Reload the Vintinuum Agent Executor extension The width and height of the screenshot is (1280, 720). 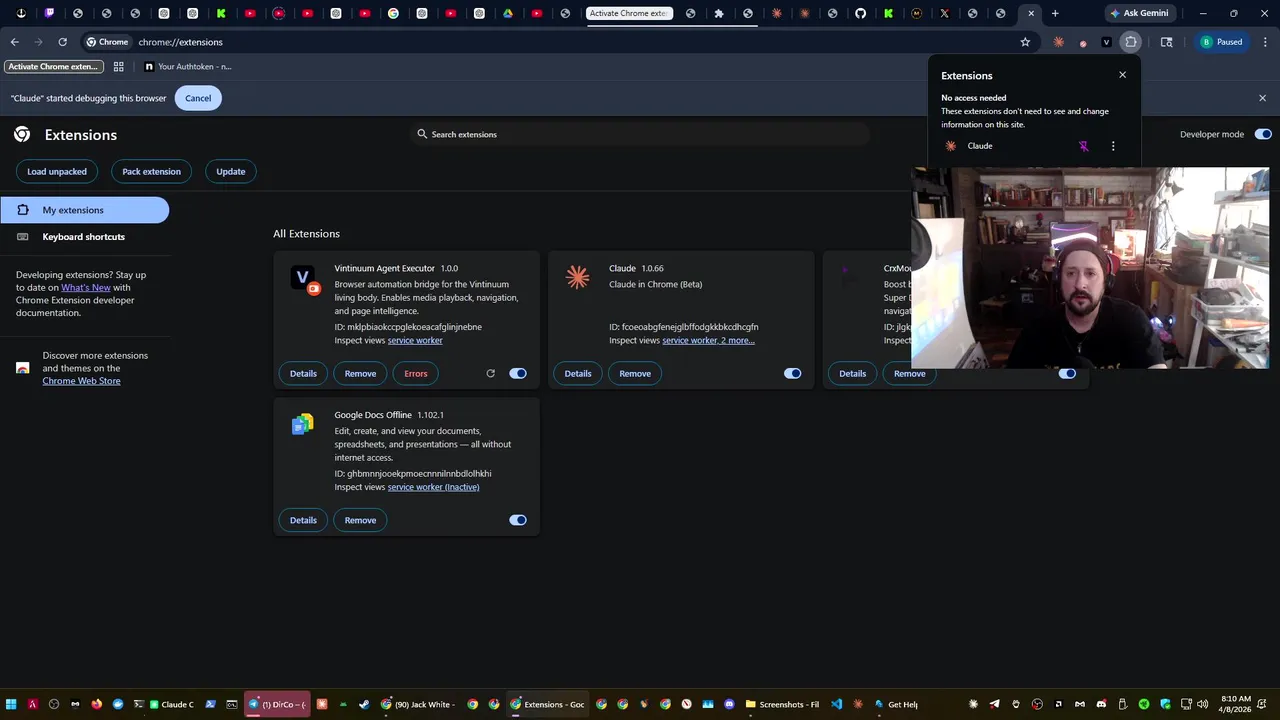490,373
